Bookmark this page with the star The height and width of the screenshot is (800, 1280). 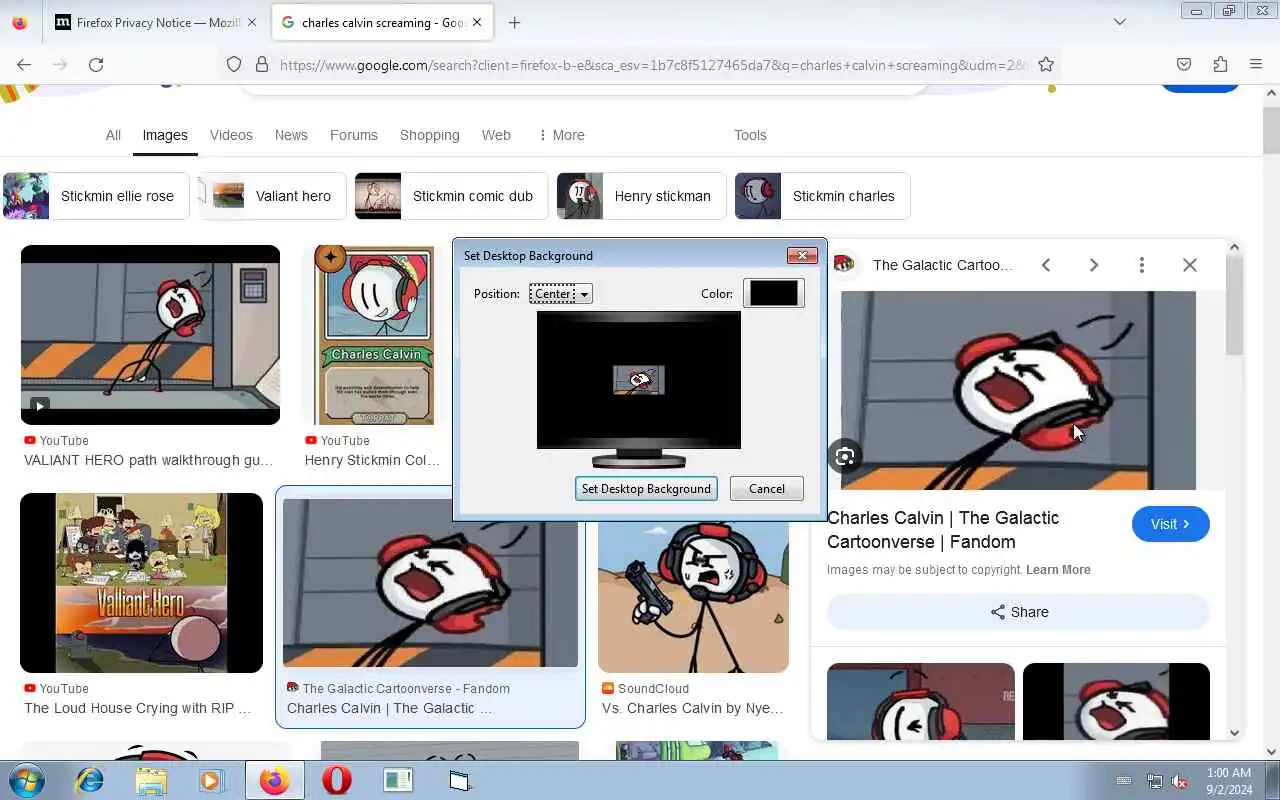coord(1046,64)
